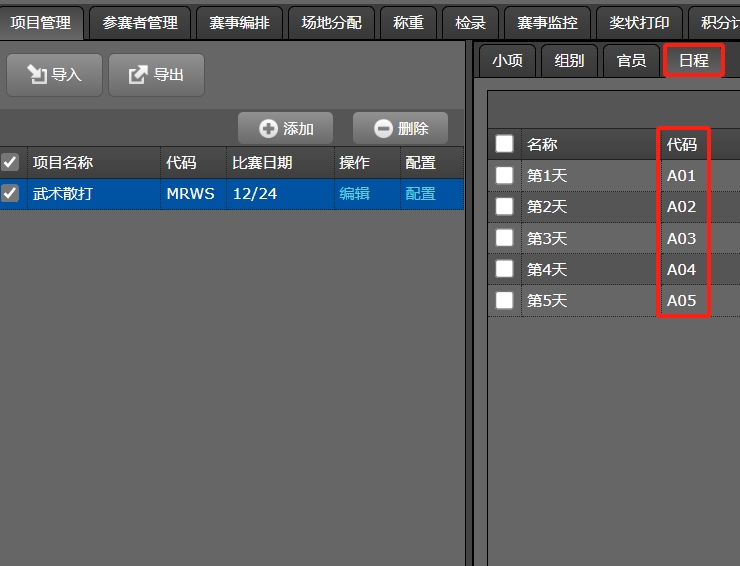The image size is (740, 566).
Task: Toggle the select-all checkbox in project table header
Action: point(10,162)
